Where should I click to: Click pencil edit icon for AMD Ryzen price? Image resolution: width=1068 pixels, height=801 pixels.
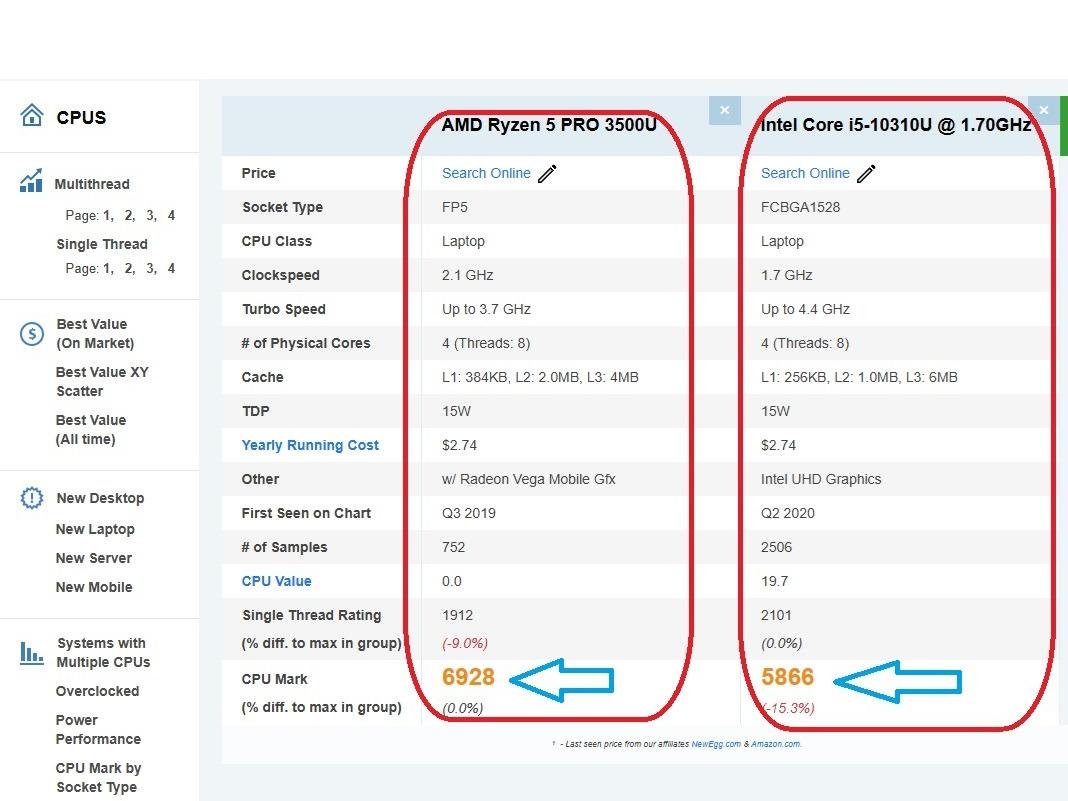point(547,174)
